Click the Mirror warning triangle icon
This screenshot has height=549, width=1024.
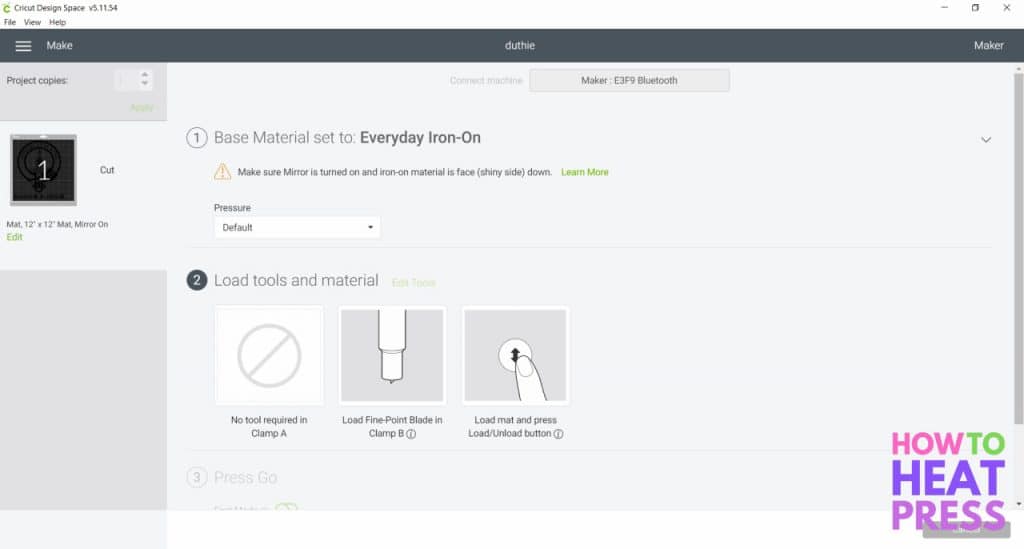[222, 172]
